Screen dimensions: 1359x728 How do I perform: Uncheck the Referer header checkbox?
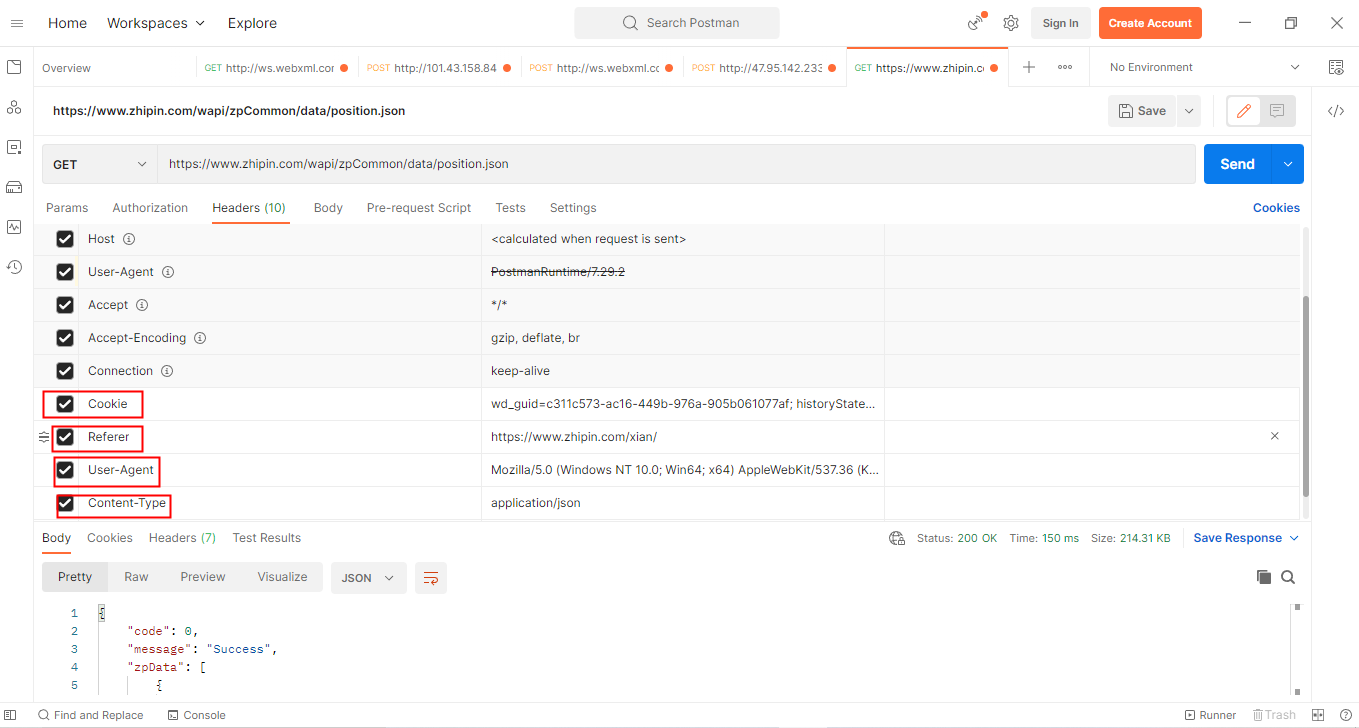65,437
